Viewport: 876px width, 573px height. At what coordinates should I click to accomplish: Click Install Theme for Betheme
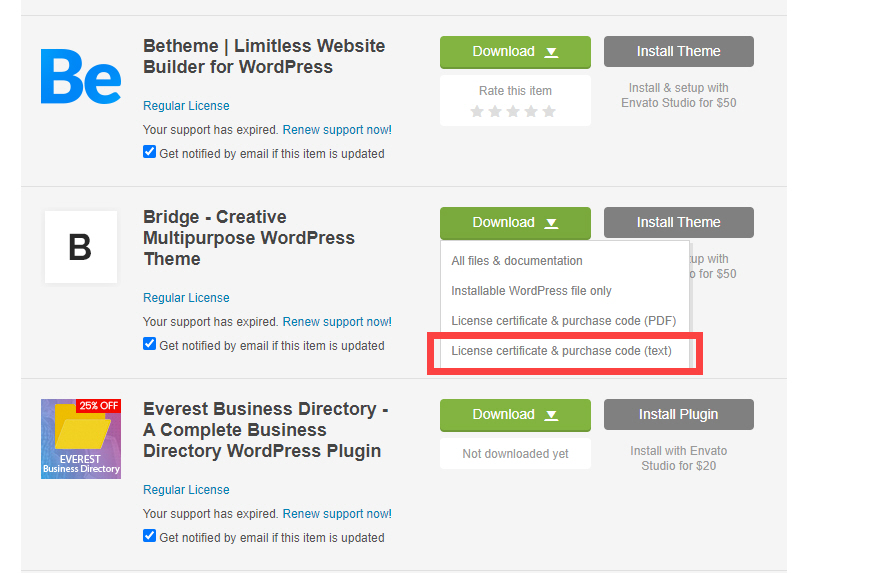coord(679,51)
